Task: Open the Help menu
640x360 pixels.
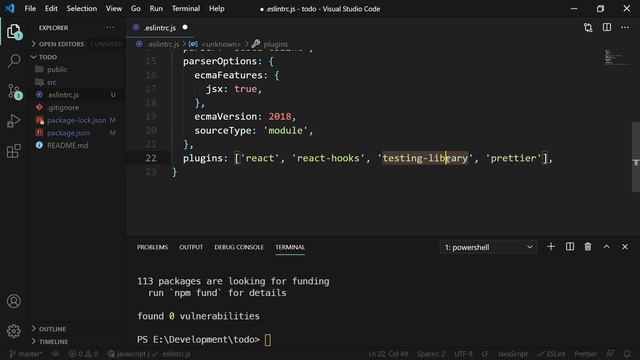Action: coord(216,9)
